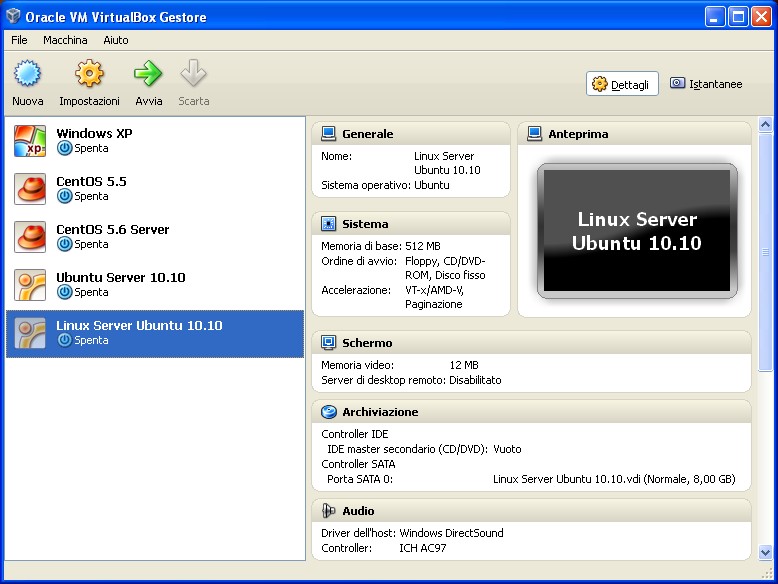This screenshot has height=584, width=778.
Task: Select CentOS 5.6 Server entry
Action: coord(155,237)
